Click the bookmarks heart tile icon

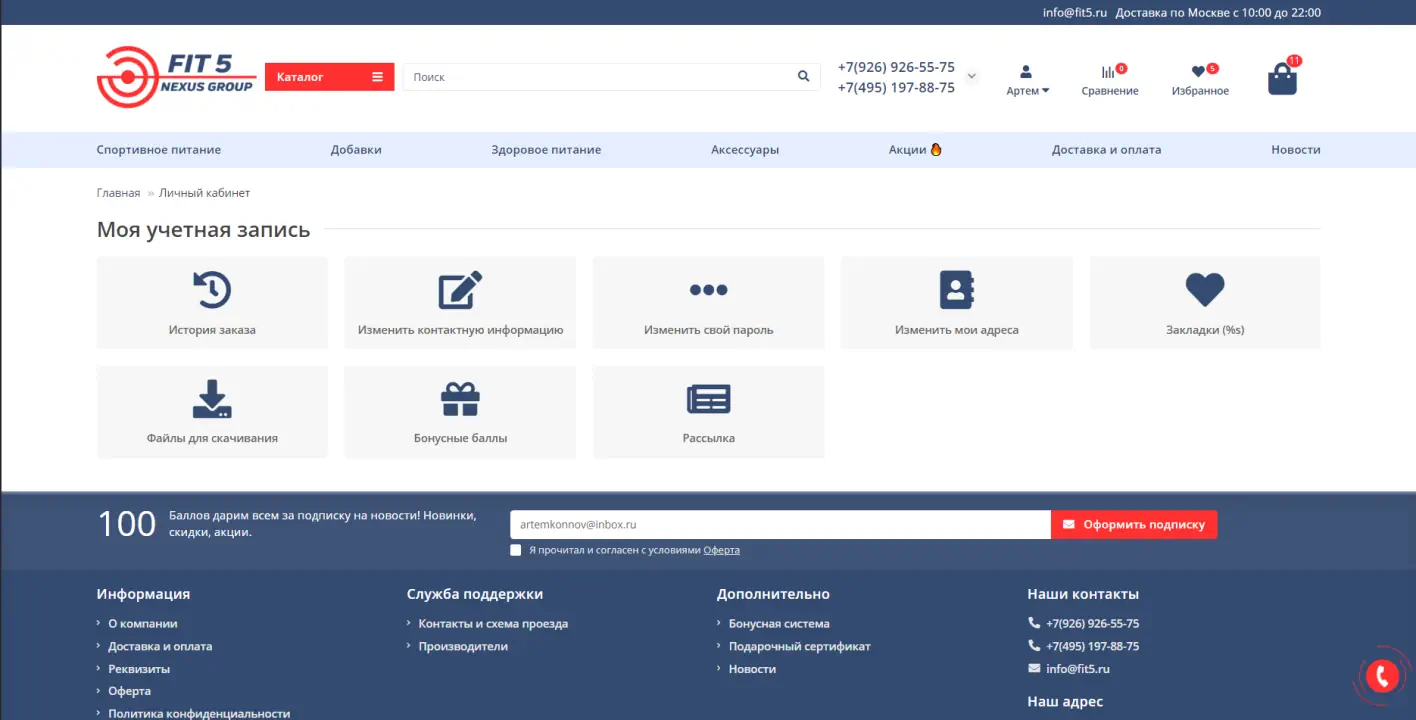click(x=1204, y=290)
